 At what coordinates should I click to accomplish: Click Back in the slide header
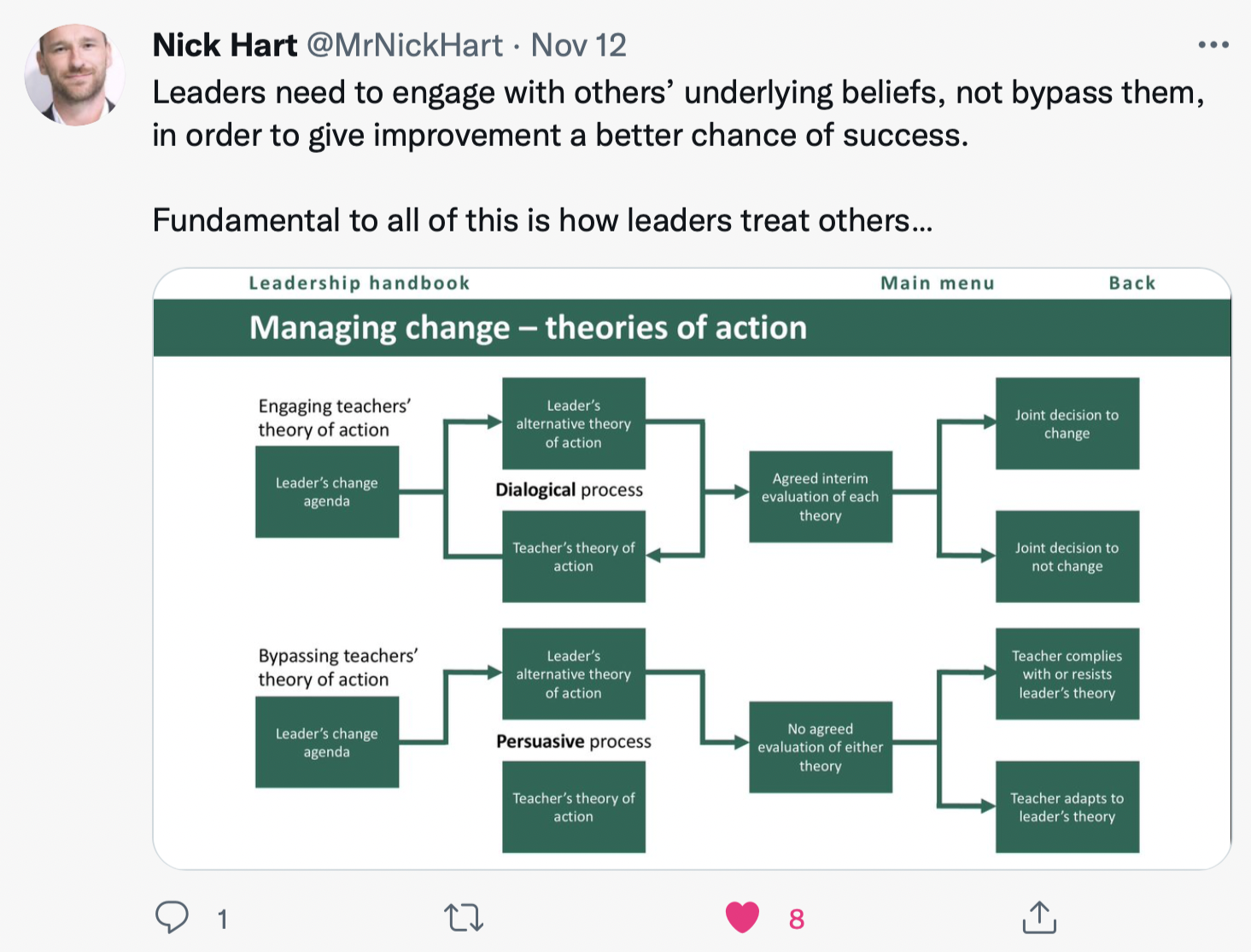(1131, 283)
